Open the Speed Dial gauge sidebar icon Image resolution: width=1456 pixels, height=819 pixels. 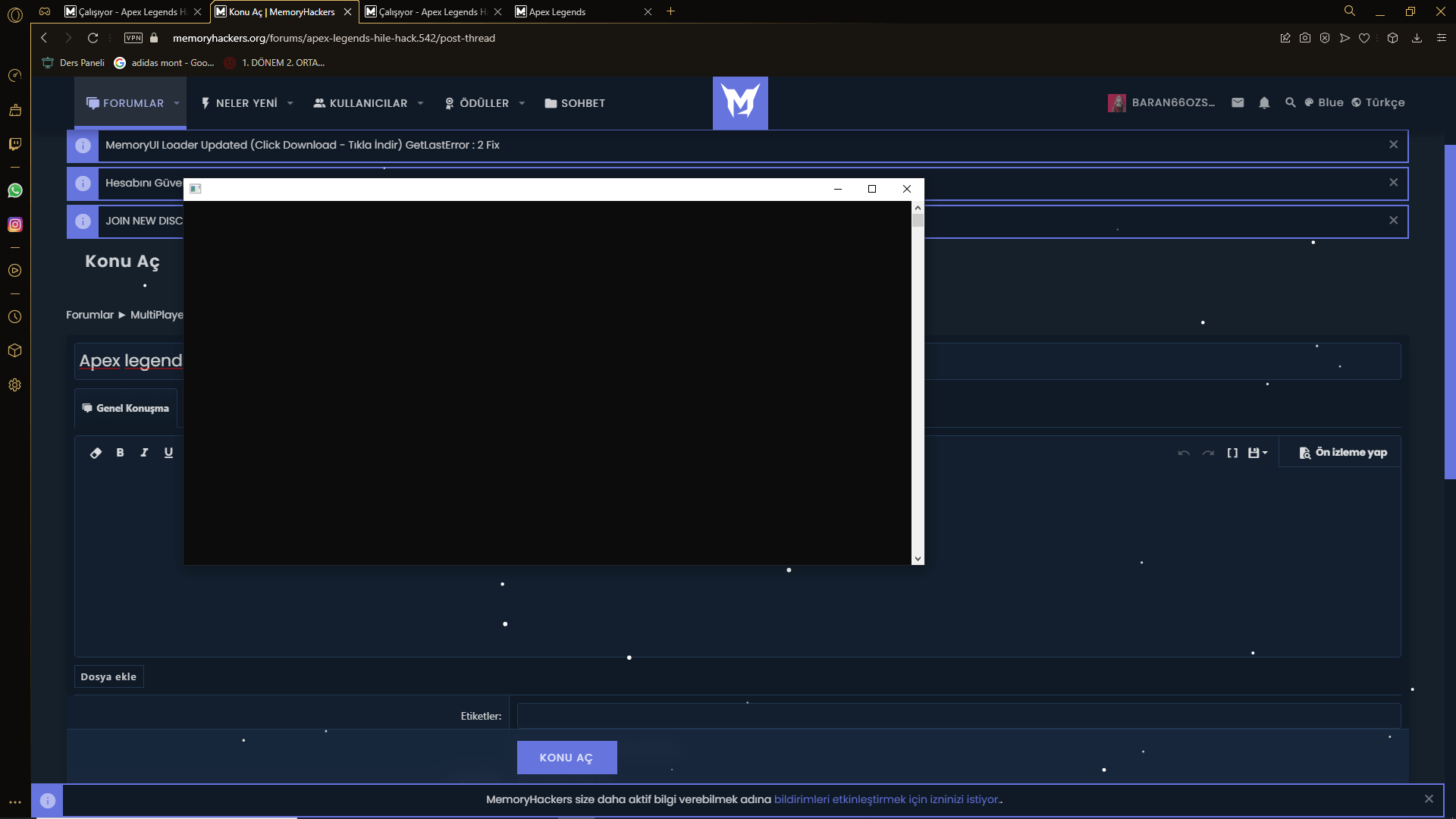(x=14, y=75)
